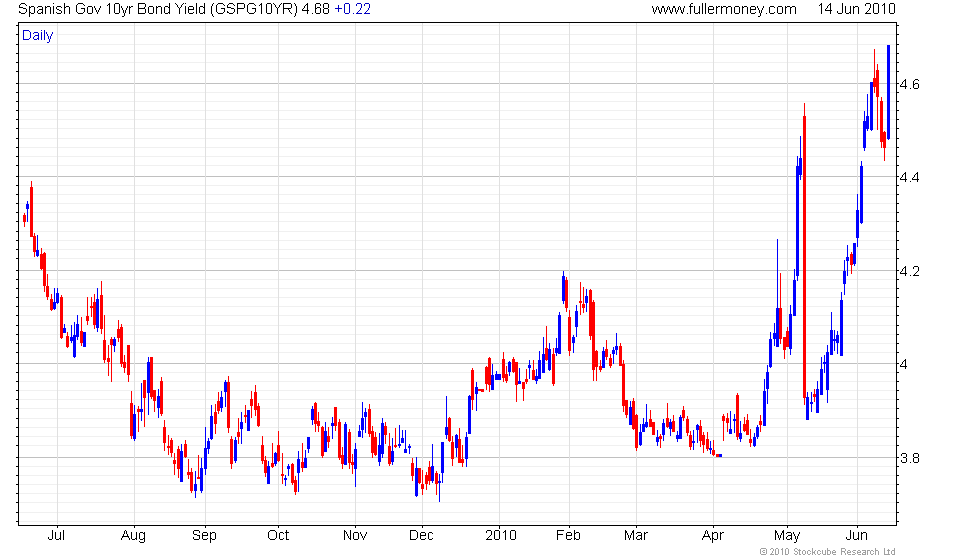The height and width of the screenshot is (560, 980).
Task: Click the Jul x-axis label
Action: (x=57, y=536)
